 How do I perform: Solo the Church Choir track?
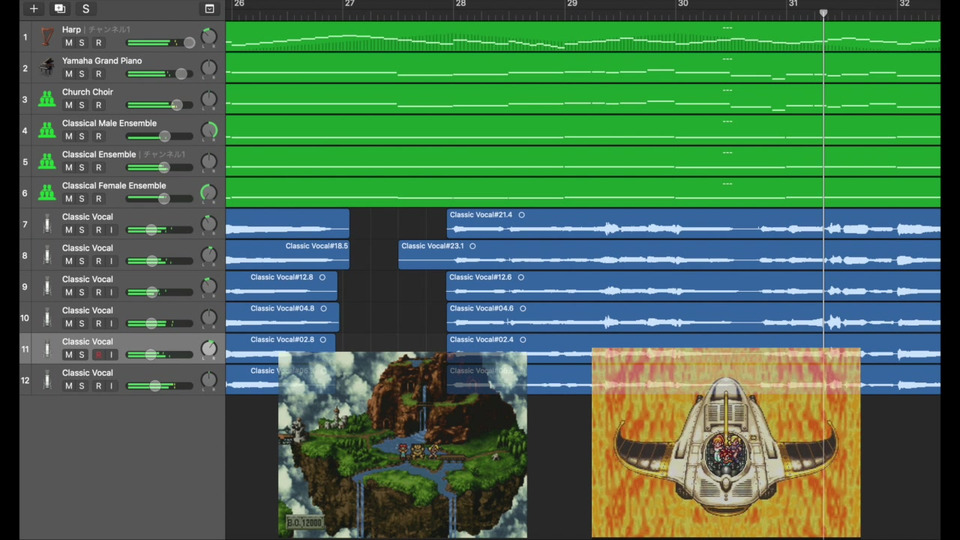[x=82, y=105]
